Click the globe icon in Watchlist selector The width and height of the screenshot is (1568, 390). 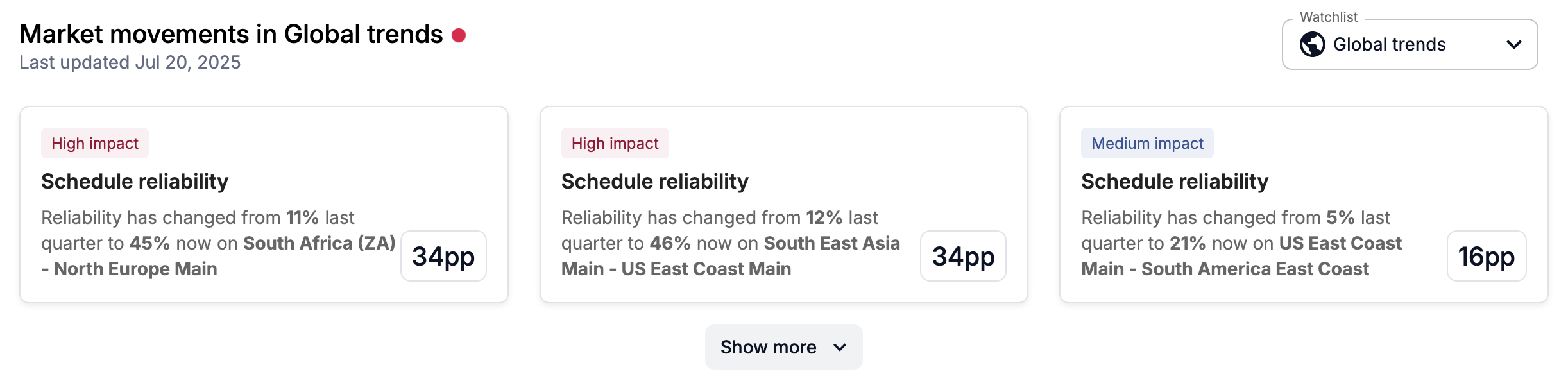click(1312, 44)
